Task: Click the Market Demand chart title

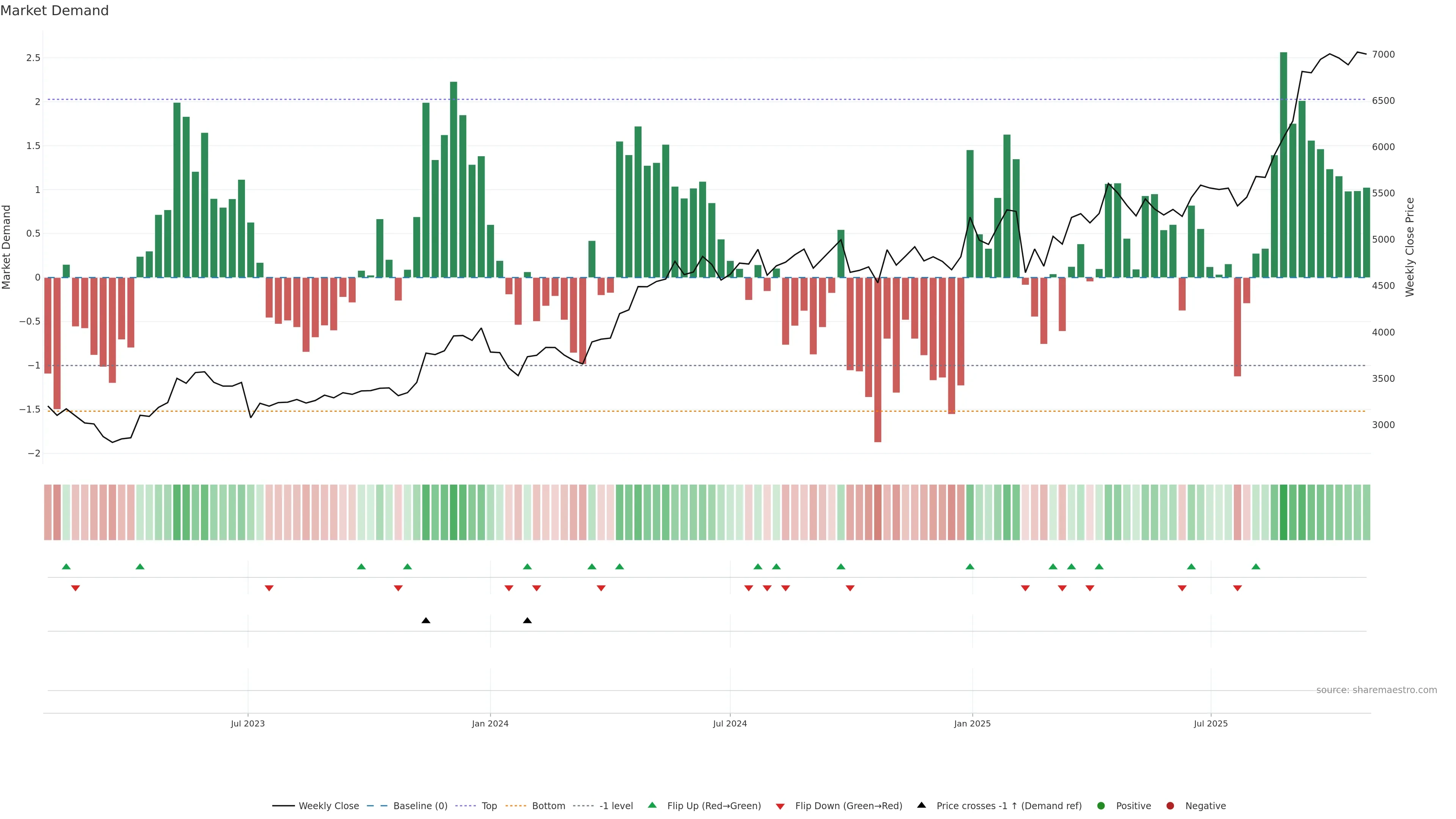Action: (x=54, y=11)
